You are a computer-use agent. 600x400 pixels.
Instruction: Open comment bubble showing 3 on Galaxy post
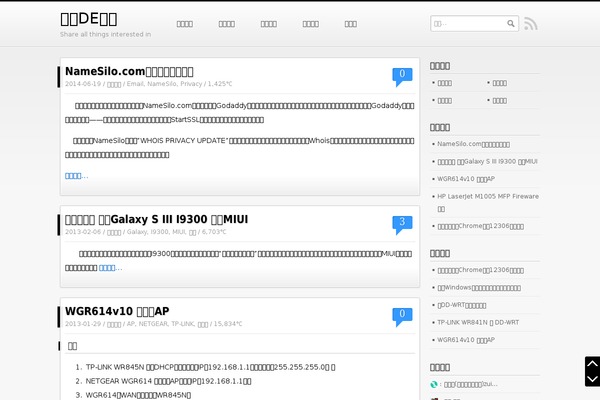point(402,225)
